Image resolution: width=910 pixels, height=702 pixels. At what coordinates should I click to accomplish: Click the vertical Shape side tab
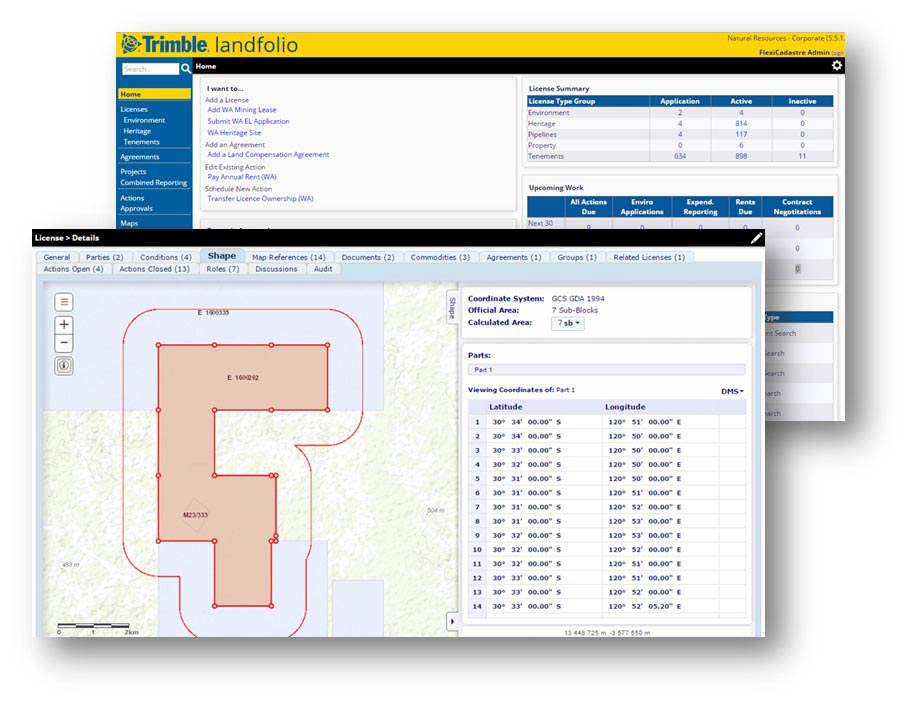(452, 308)
